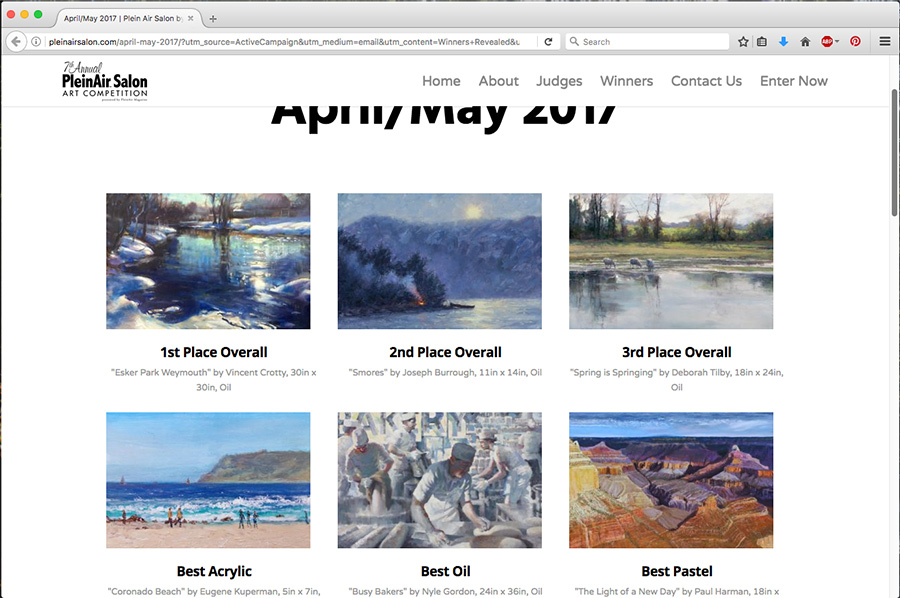View site information icon in address bar
Viewport: 900px width, 598px height.
pos(36,41)
